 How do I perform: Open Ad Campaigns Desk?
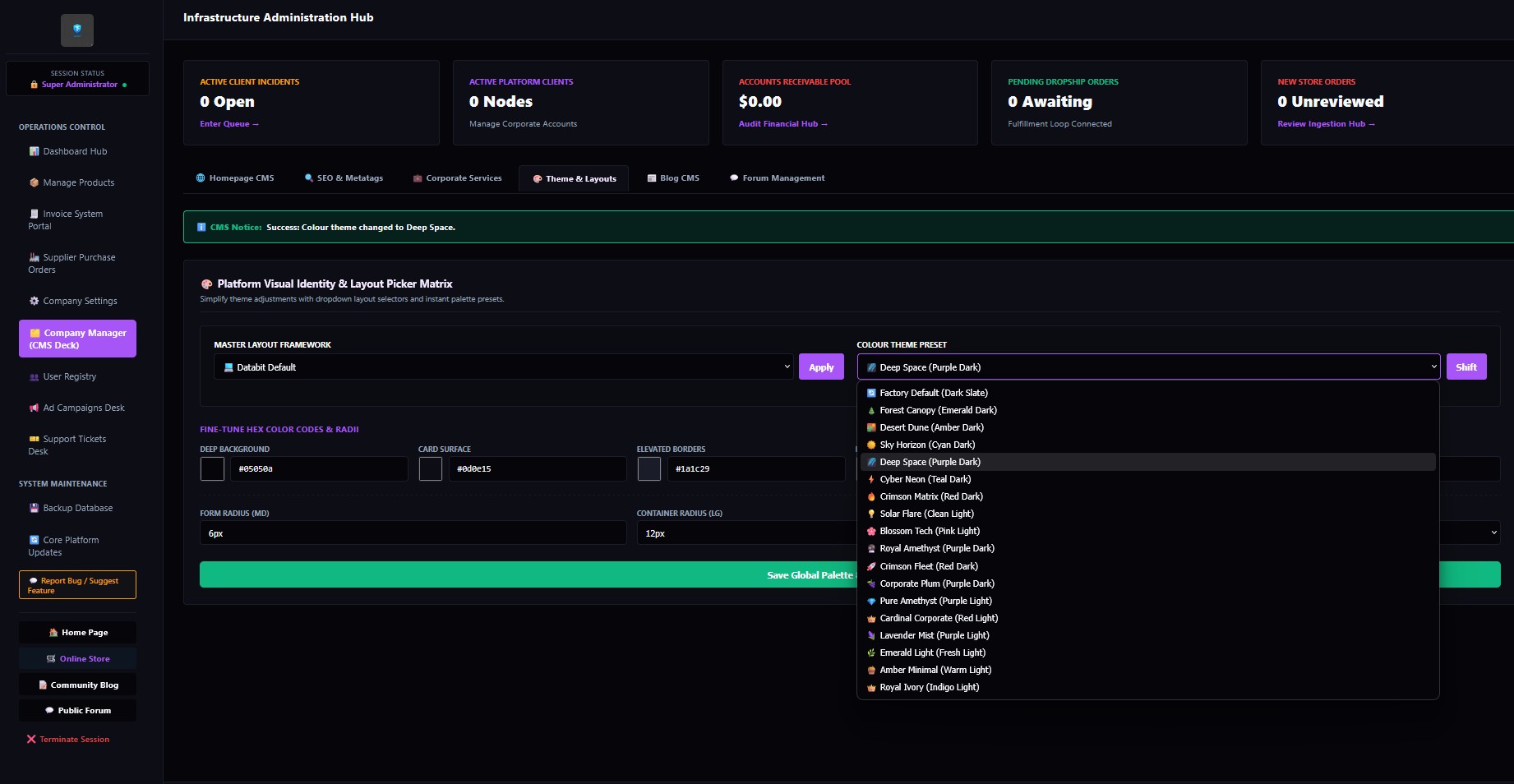77,408
